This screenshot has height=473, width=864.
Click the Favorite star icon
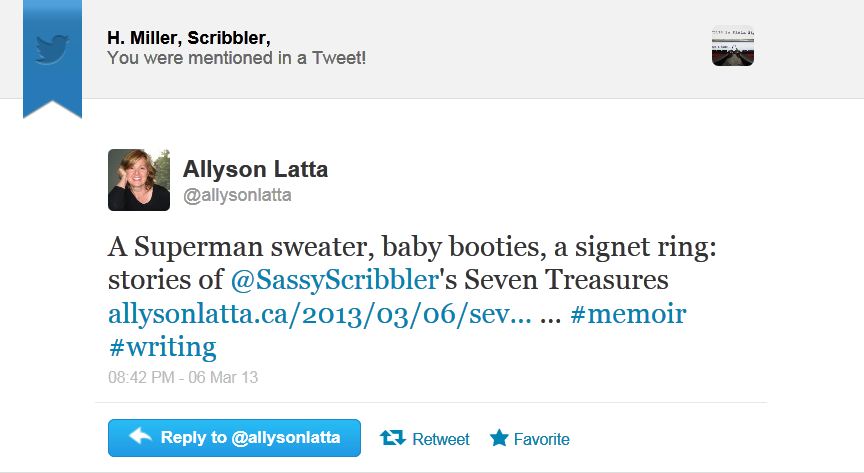tap(499, 438)
